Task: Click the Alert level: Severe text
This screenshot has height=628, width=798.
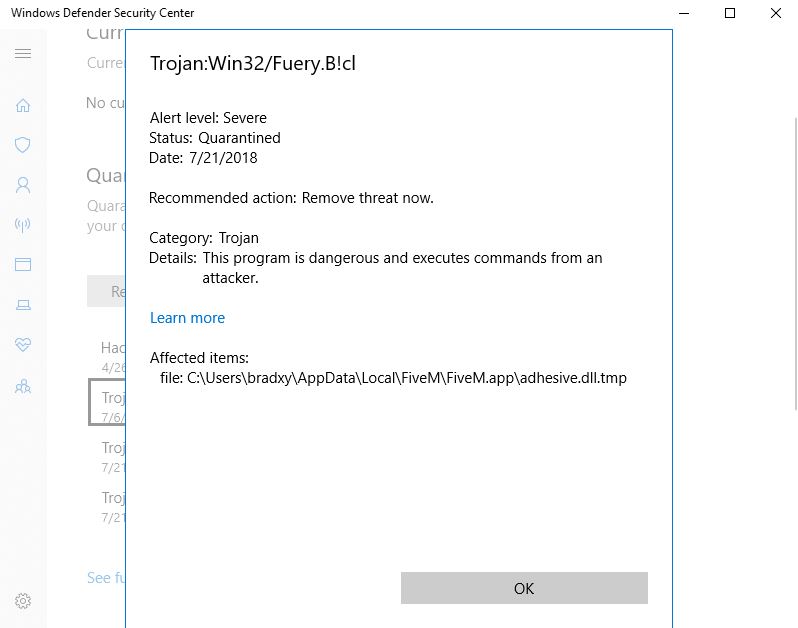Action: 208,118
